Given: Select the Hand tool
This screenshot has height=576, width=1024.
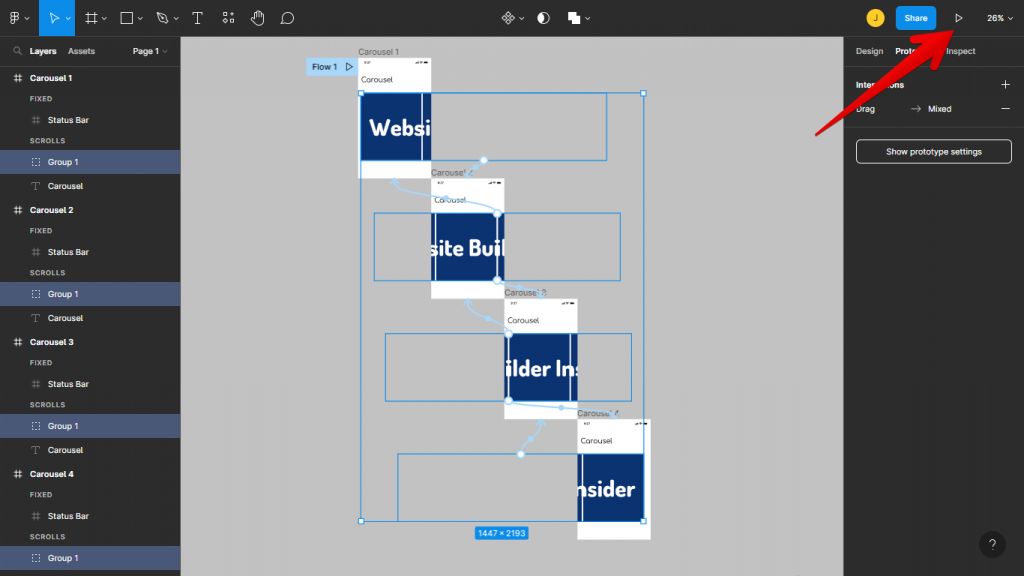Looking at the screenshot, I should [x=257, y=17].
